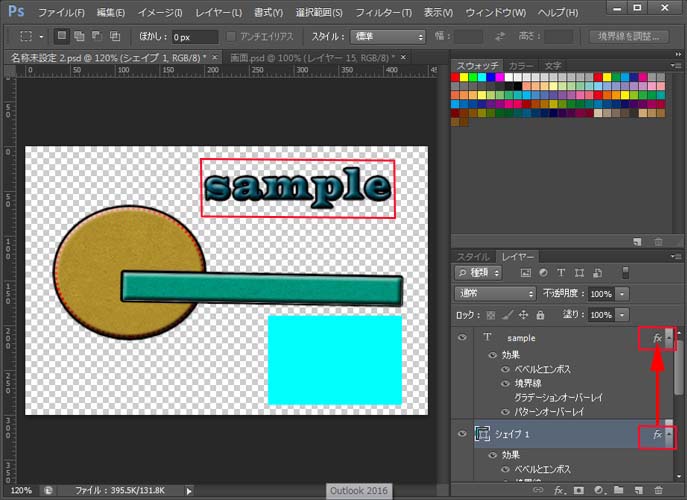Choose the Subtract from Selection mode icon
Image resolution: width=687 pixels, height=500 pixels.
coord(97,36)
